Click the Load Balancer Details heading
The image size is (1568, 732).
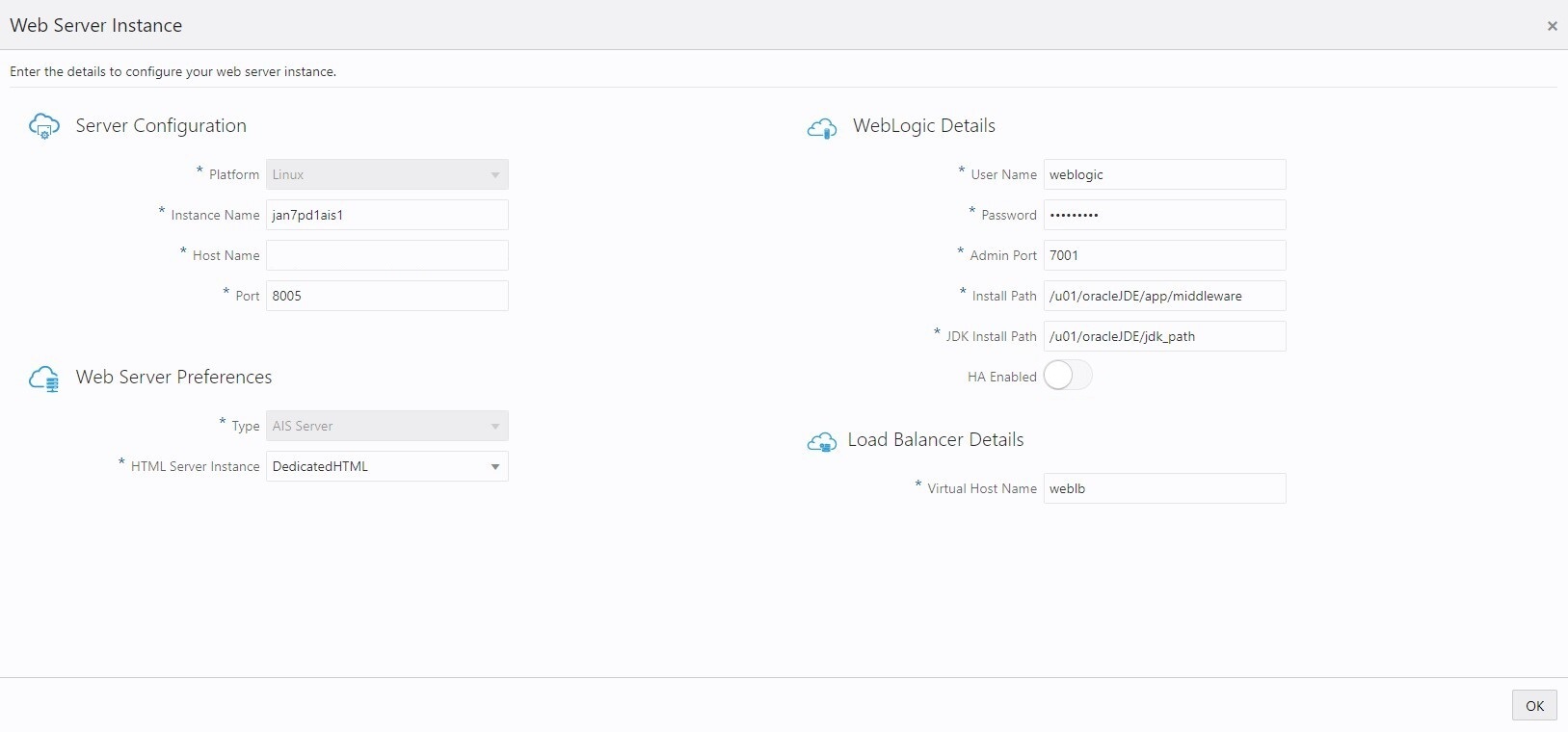pyautogui.click(x=936, y=440)
